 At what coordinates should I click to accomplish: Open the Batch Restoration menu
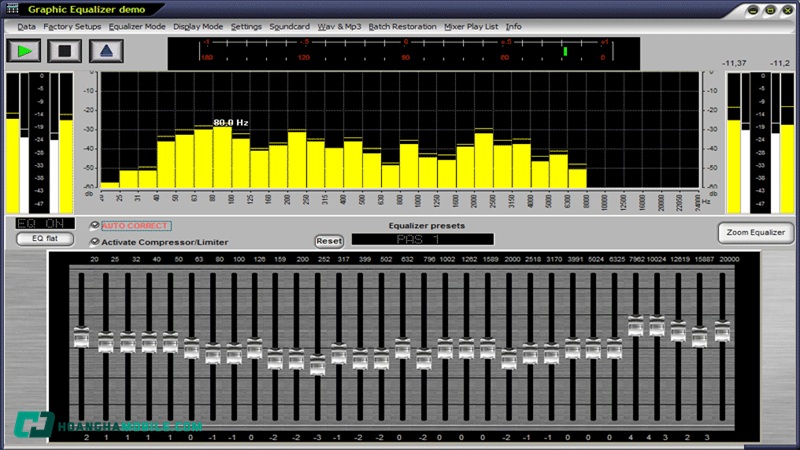[402, 26]
